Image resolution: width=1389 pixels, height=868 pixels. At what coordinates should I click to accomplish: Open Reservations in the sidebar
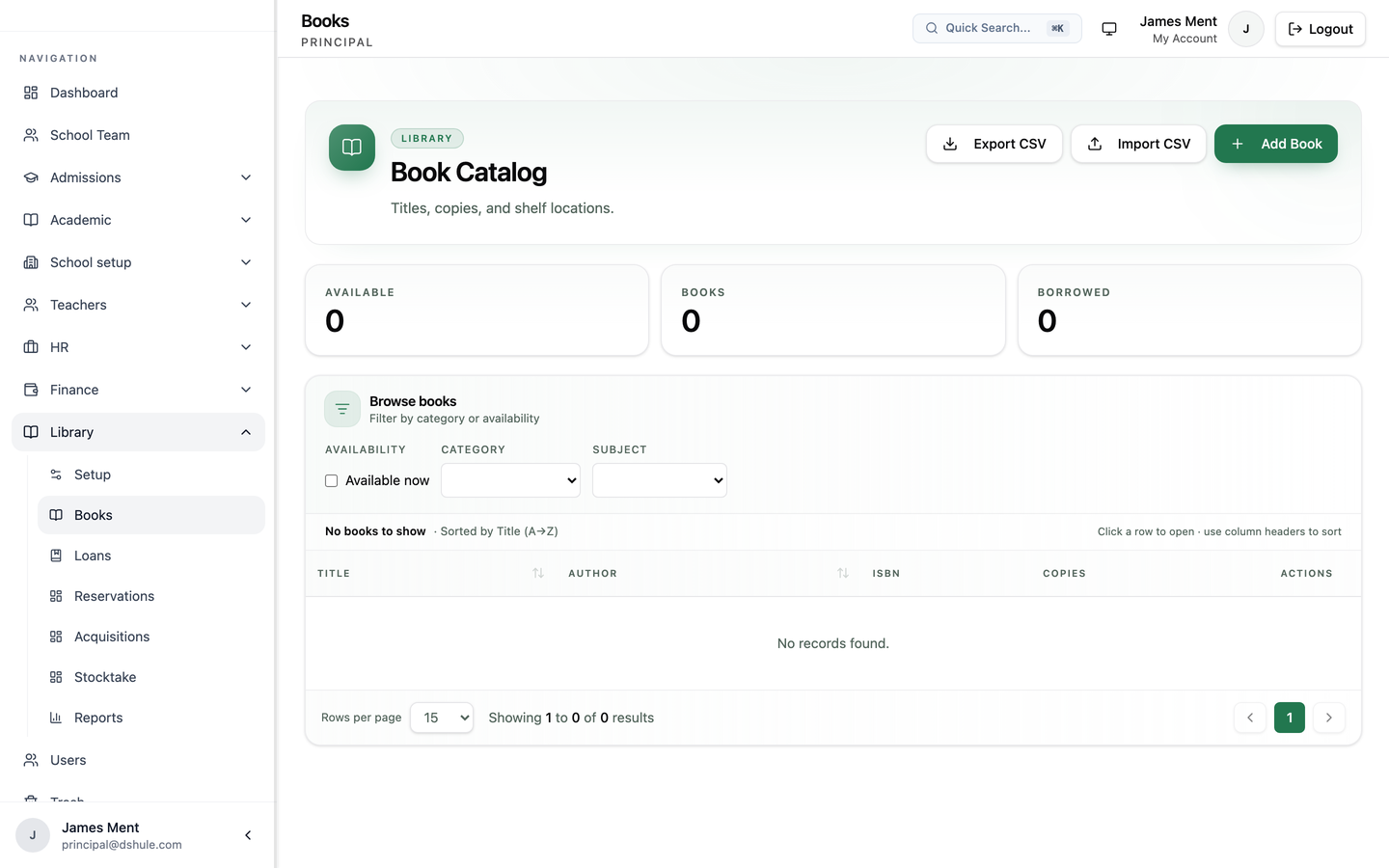pos(151,596)
